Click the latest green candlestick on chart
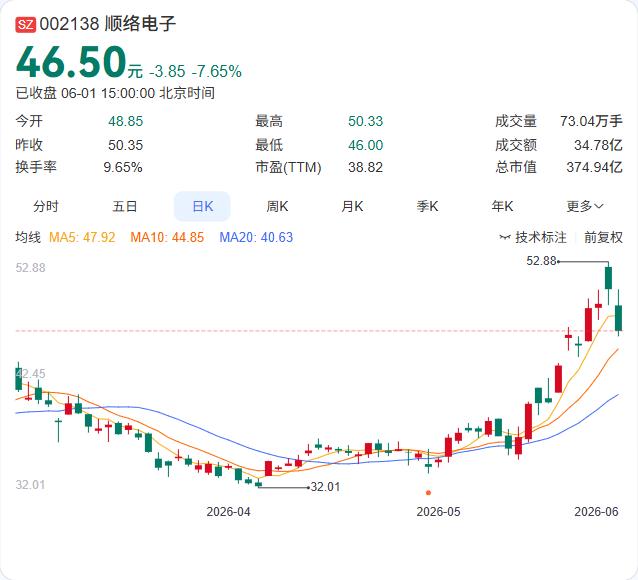 pos(618,318)
